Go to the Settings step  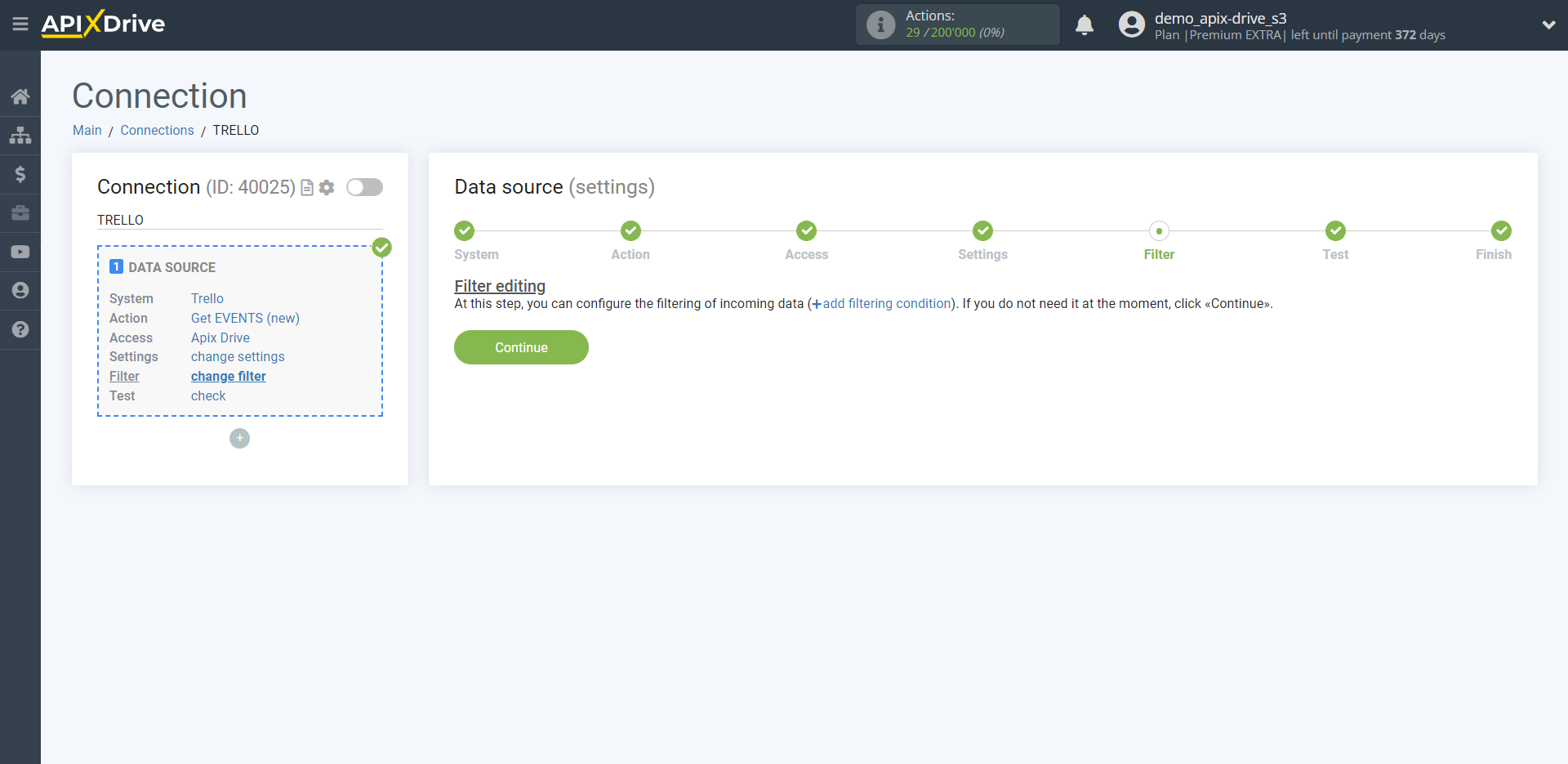(x=982, y=230)
